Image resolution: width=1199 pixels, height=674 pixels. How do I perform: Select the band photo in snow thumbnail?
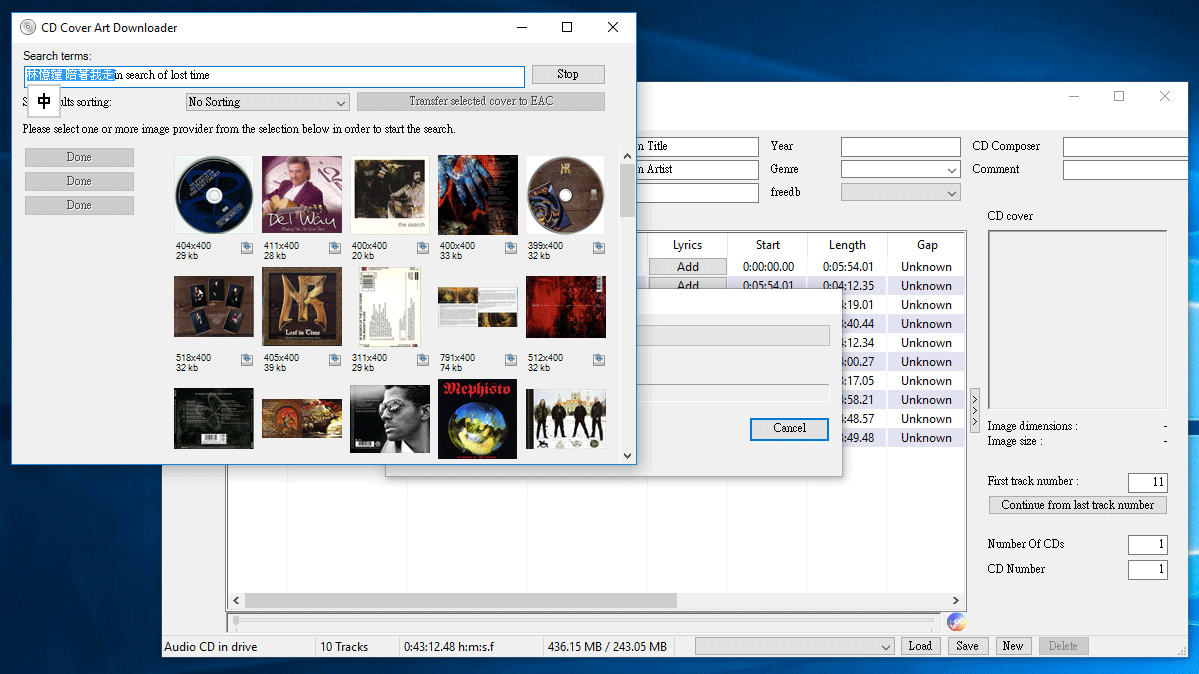566,418
